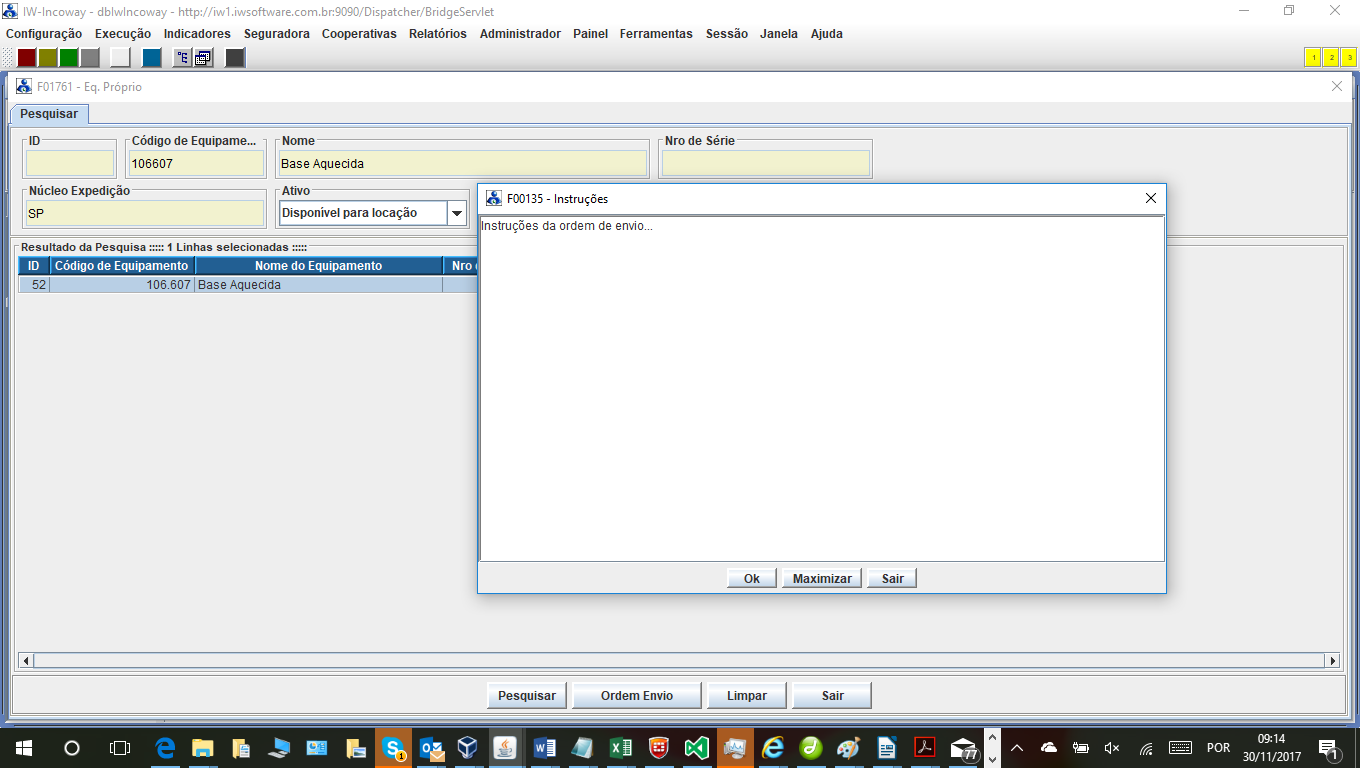Viewport: 1360px width, 768px height.
Task: Open Skype from the taskbar
Action: coord(393,748)
